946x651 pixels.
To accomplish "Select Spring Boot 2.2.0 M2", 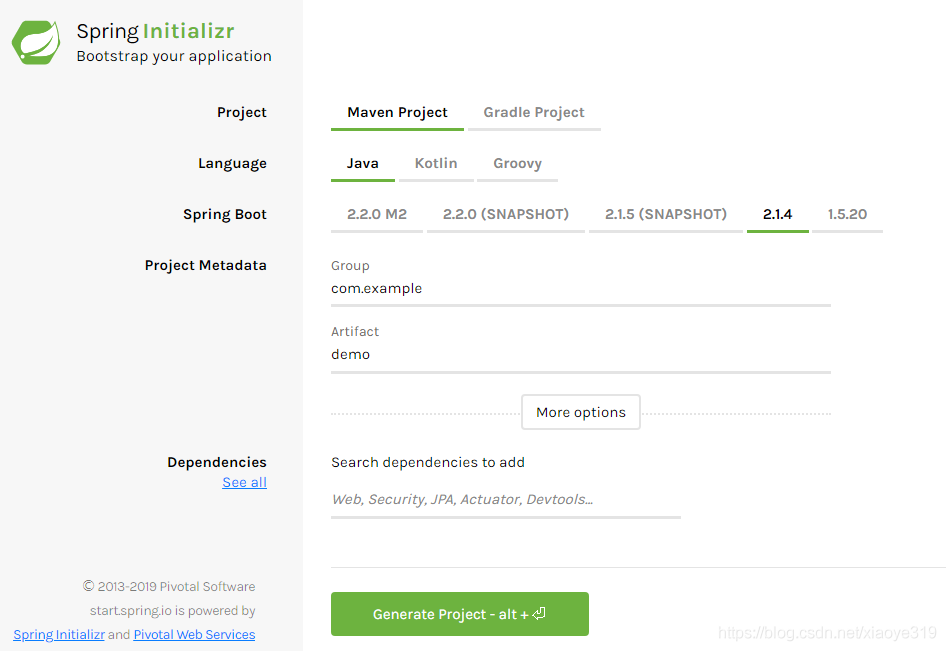I will click(x=377, y=215).
